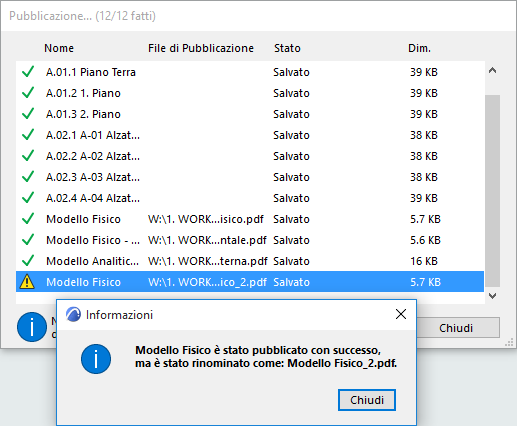Click green checkmark of A.02.1 A-01 Alzat...

[x=28, y=134]
